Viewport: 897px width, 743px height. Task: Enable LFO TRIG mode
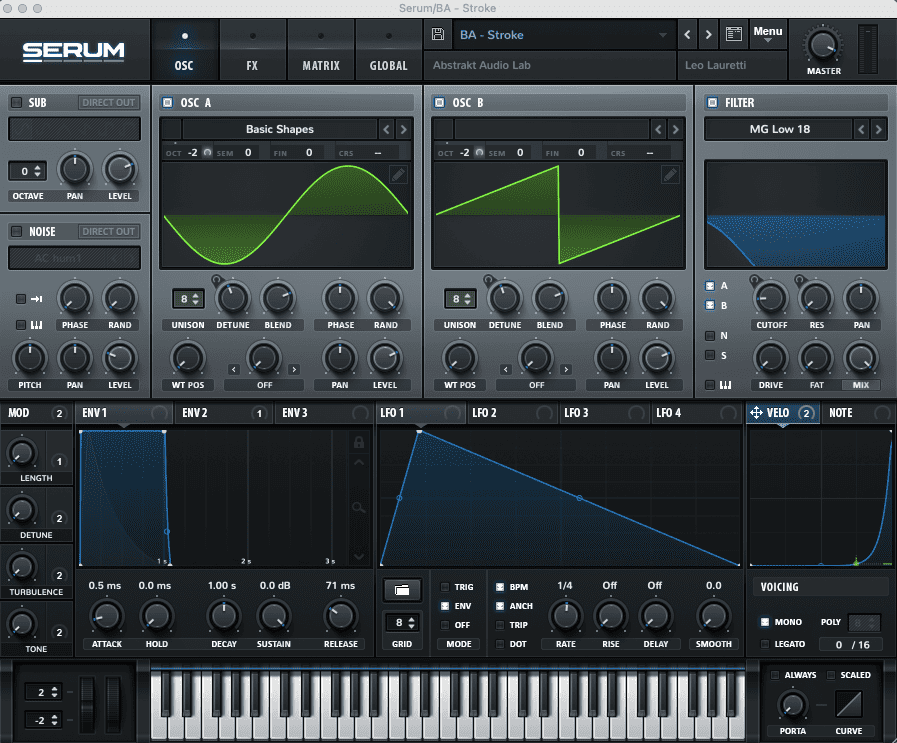(445, 587)
